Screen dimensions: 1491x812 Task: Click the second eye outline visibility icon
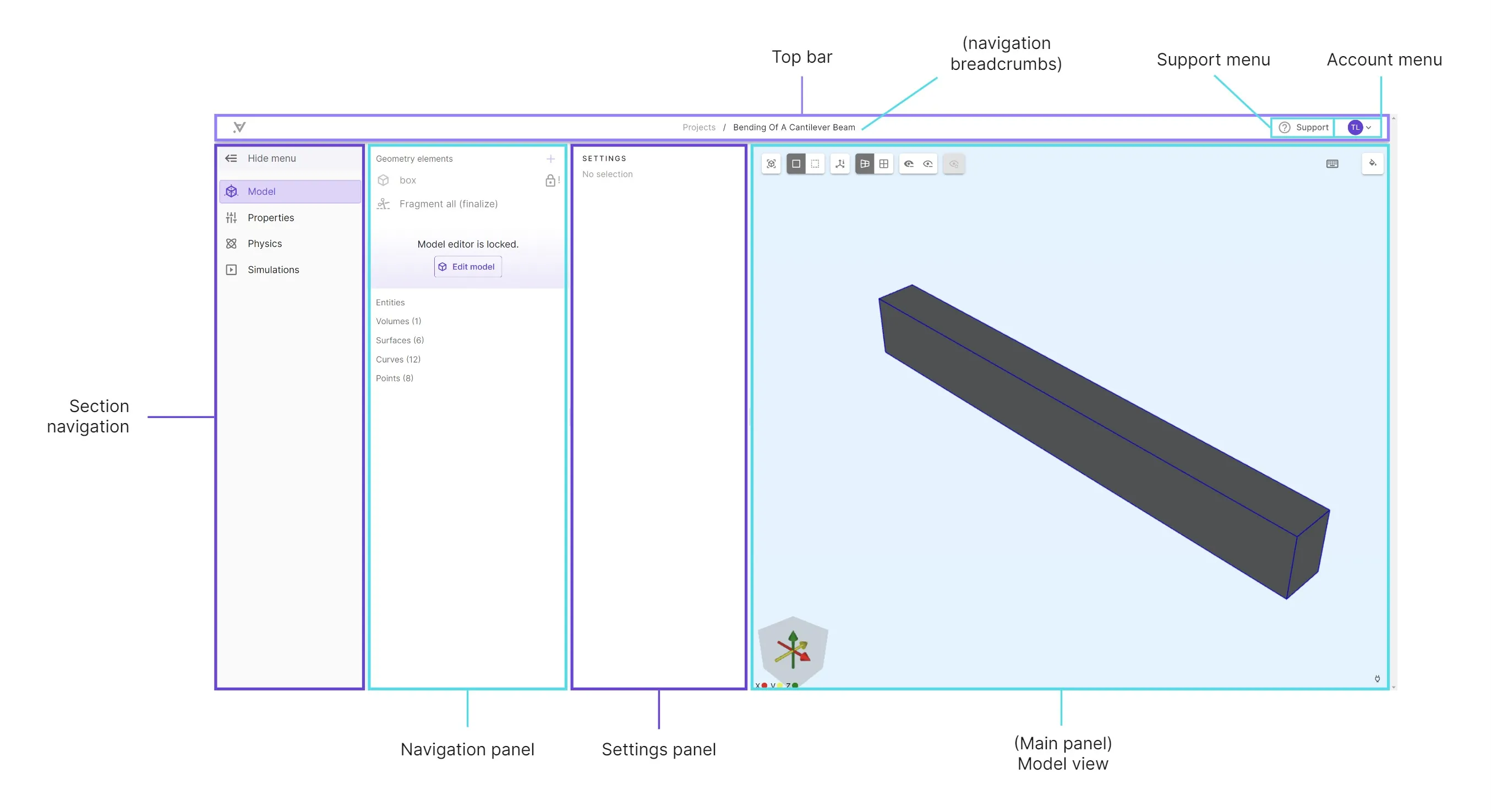coord(928,164)
